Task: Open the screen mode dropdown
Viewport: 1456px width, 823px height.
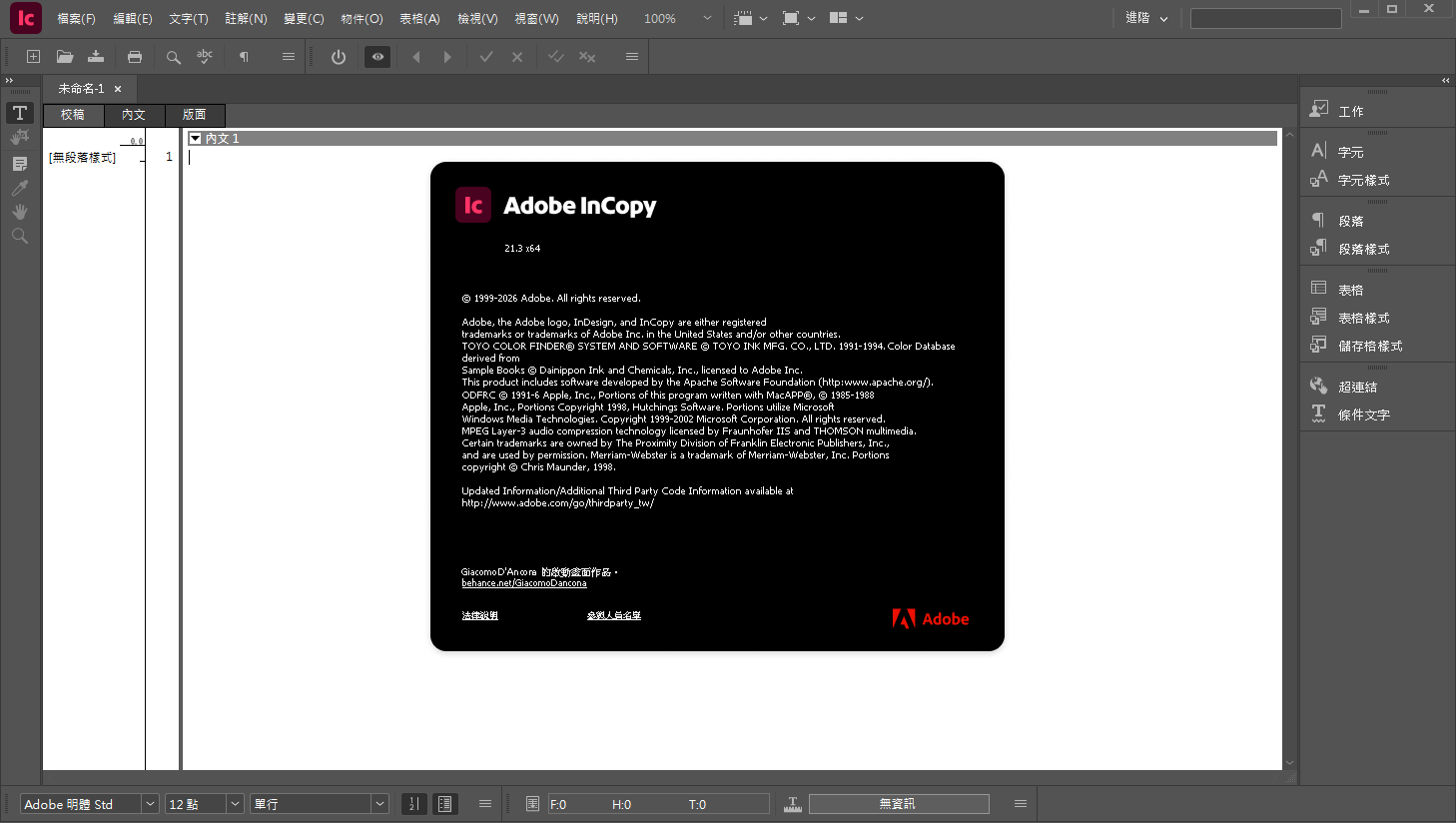Action: (799, 18)
